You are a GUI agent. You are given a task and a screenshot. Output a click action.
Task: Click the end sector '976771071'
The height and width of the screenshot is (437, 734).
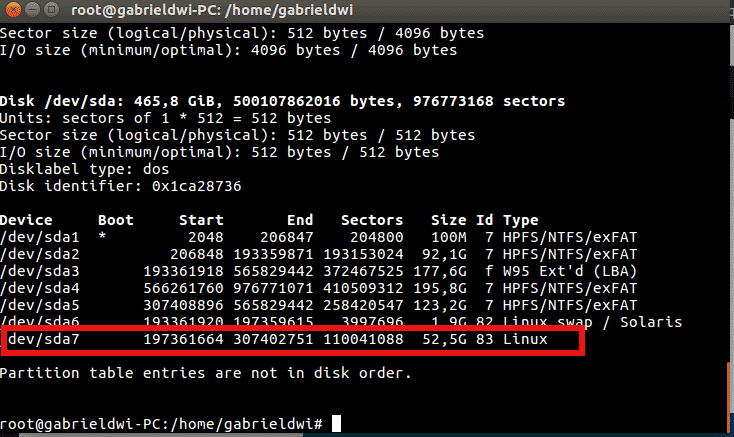point(273,288)
